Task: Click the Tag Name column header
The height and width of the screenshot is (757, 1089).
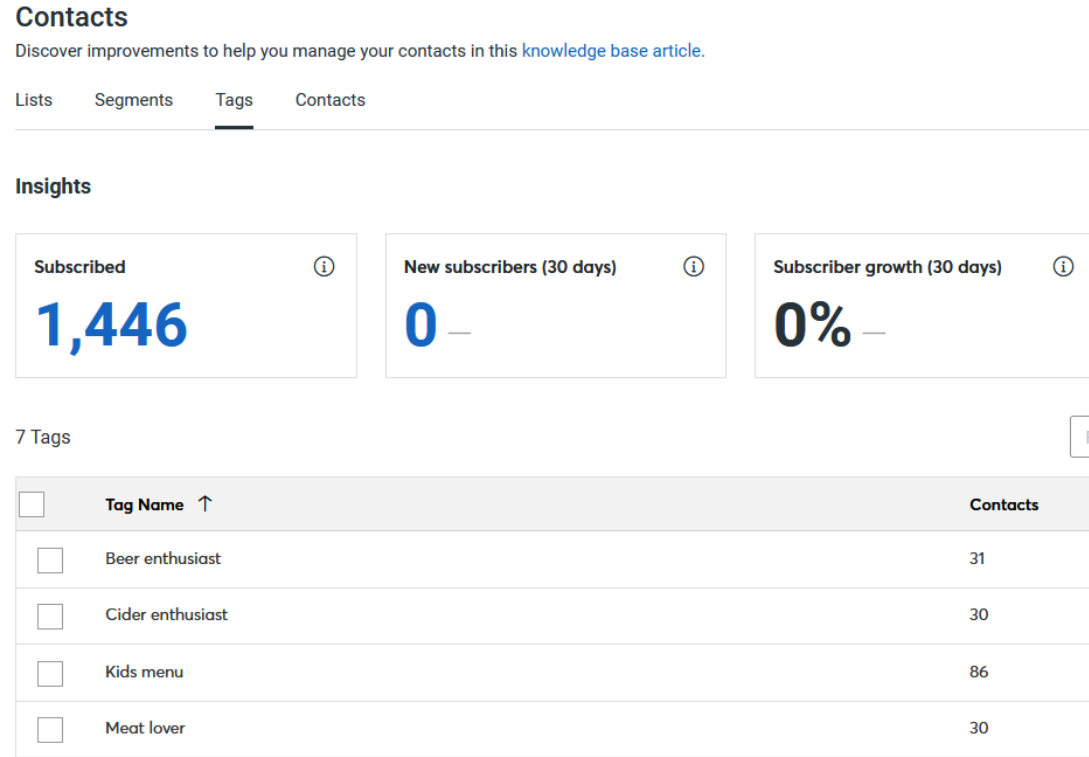Action: coord(145,504)
